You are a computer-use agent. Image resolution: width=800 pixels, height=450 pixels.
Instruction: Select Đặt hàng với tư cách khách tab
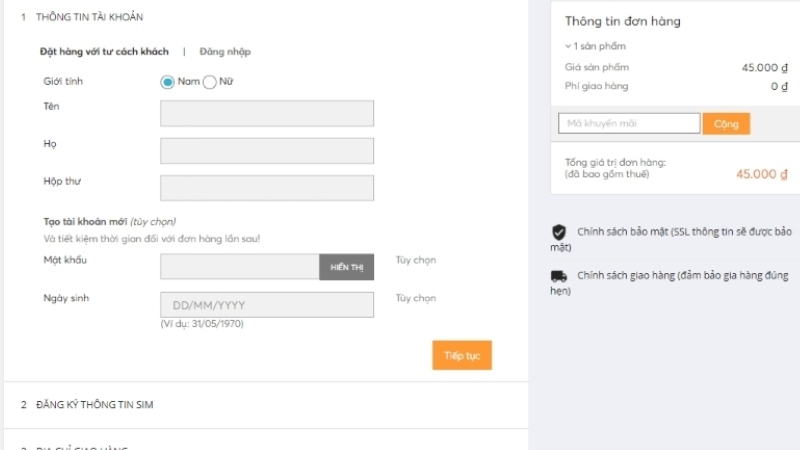104,51
